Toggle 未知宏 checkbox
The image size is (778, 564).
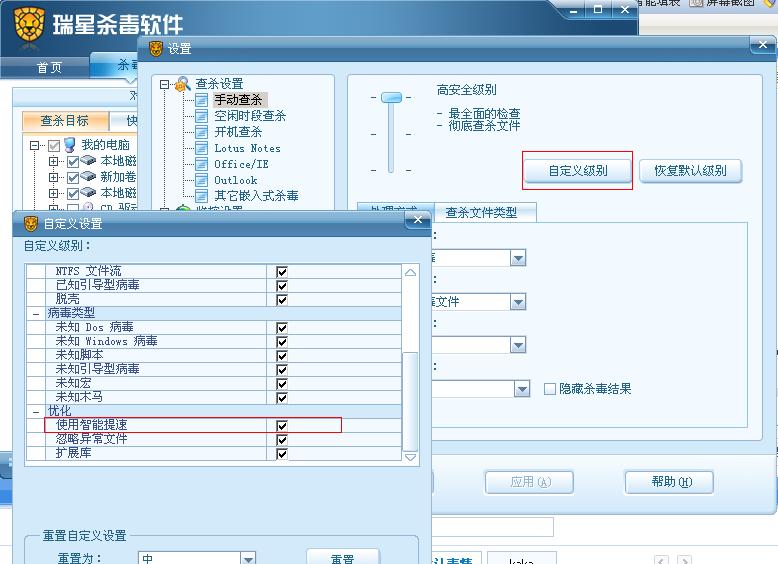[282, 384]
